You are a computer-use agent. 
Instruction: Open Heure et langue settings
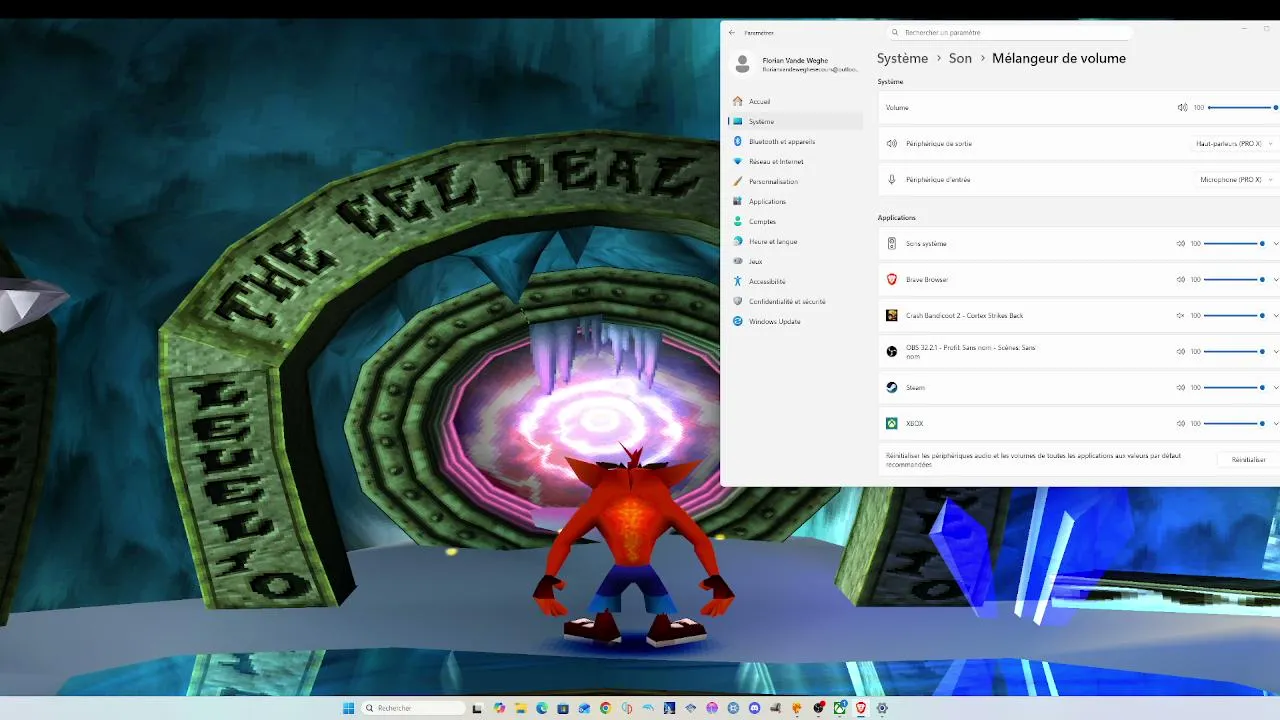796,241
